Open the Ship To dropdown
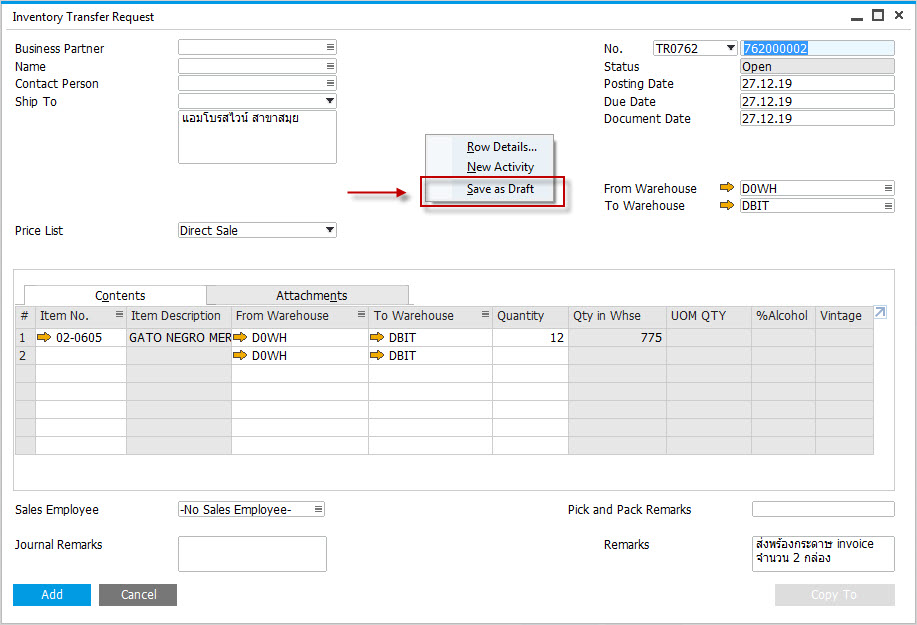This screenshot has width=917, height=625. pyautogui.click(x=330, y=101)
